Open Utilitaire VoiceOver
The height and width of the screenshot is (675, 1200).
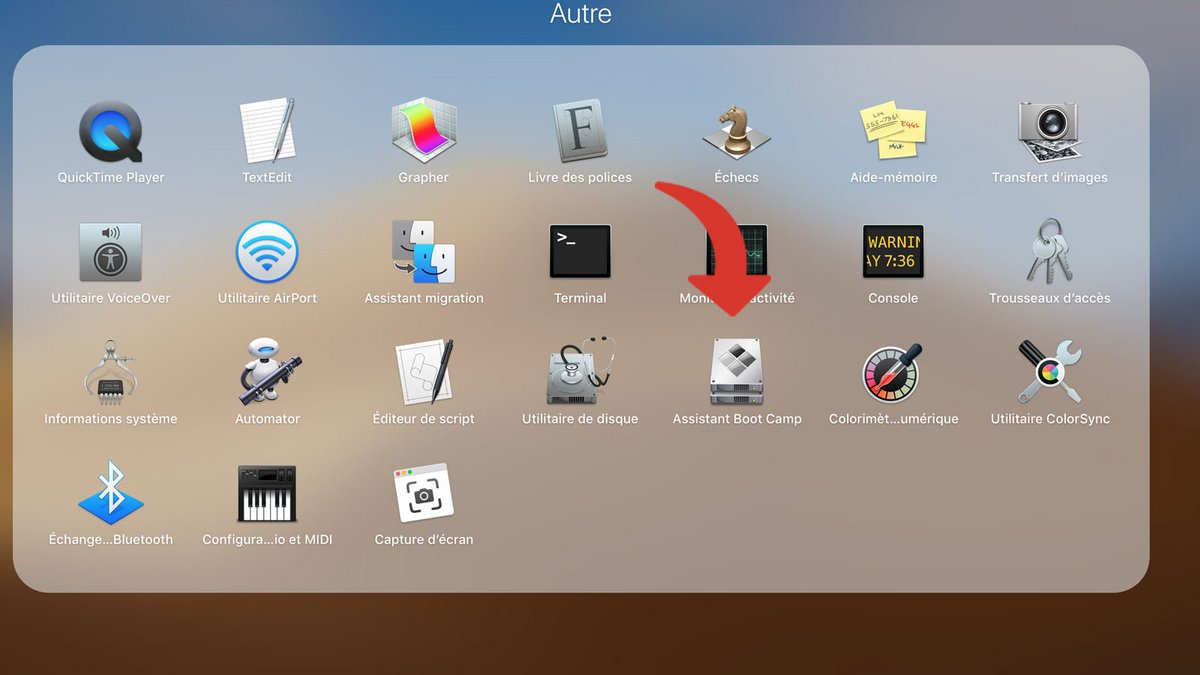click(x=110, y=255)
